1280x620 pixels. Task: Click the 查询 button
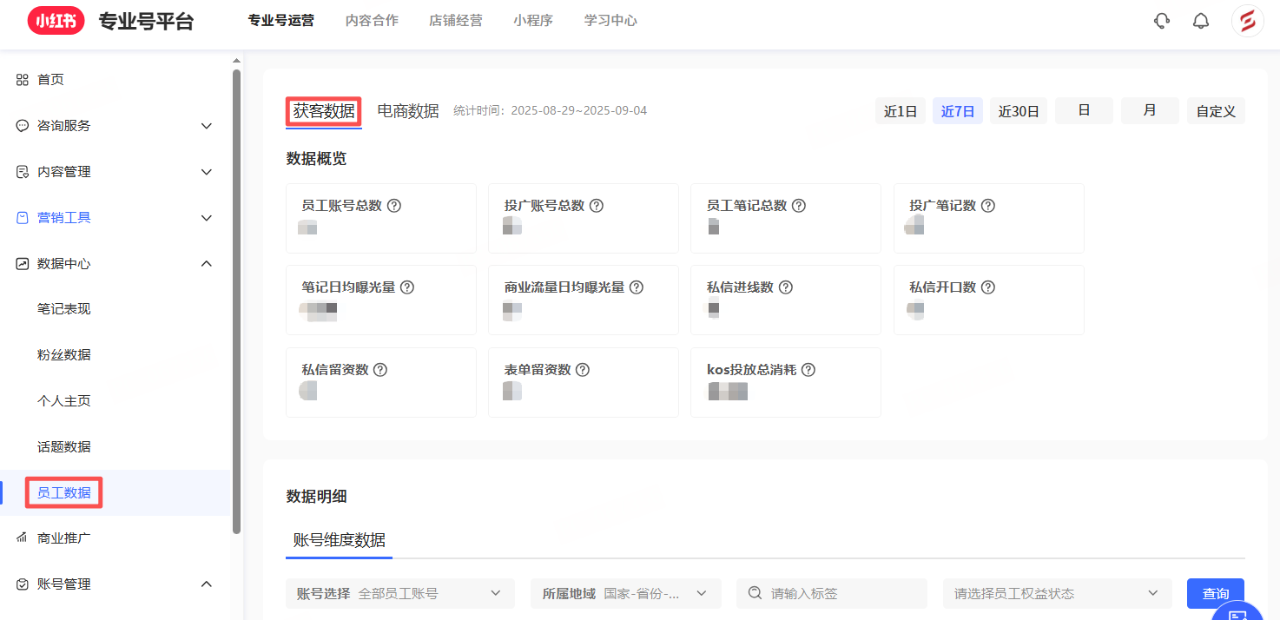(x=1215, y=593)
